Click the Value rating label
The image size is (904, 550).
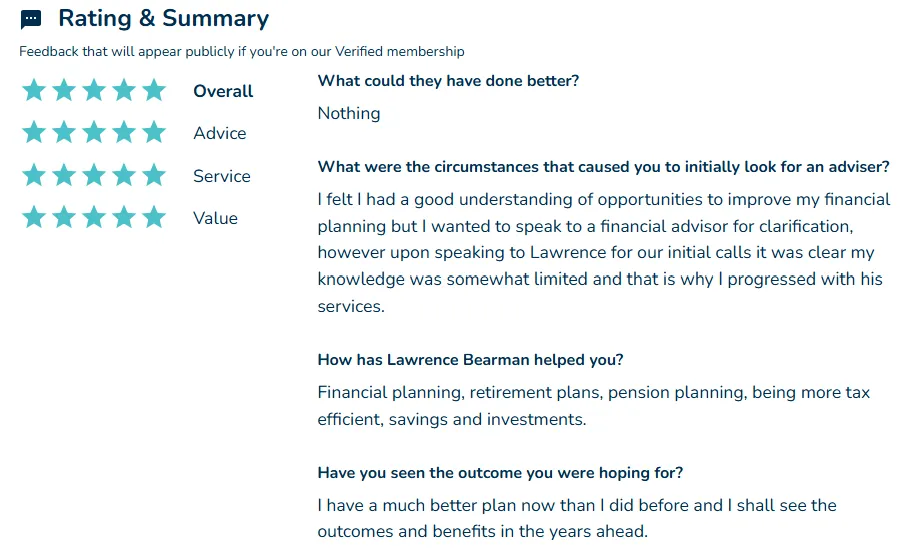(x=216, y=218)
